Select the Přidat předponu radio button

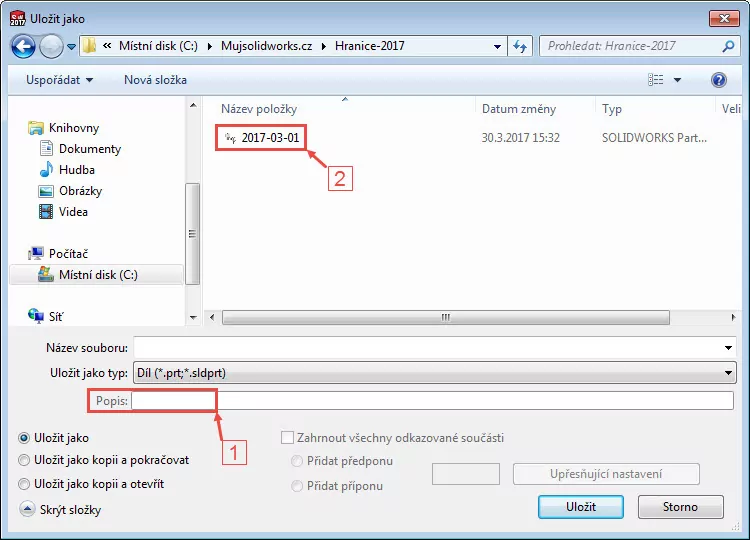[x=297, y=461]
